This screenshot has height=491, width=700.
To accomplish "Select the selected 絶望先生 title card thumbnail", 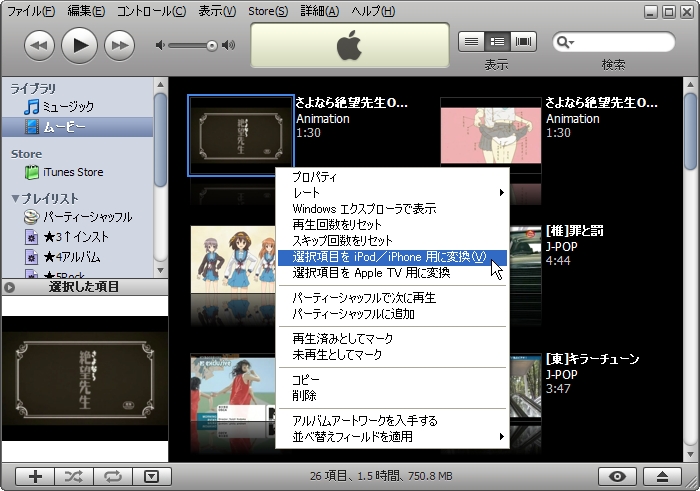I will 241,135.
